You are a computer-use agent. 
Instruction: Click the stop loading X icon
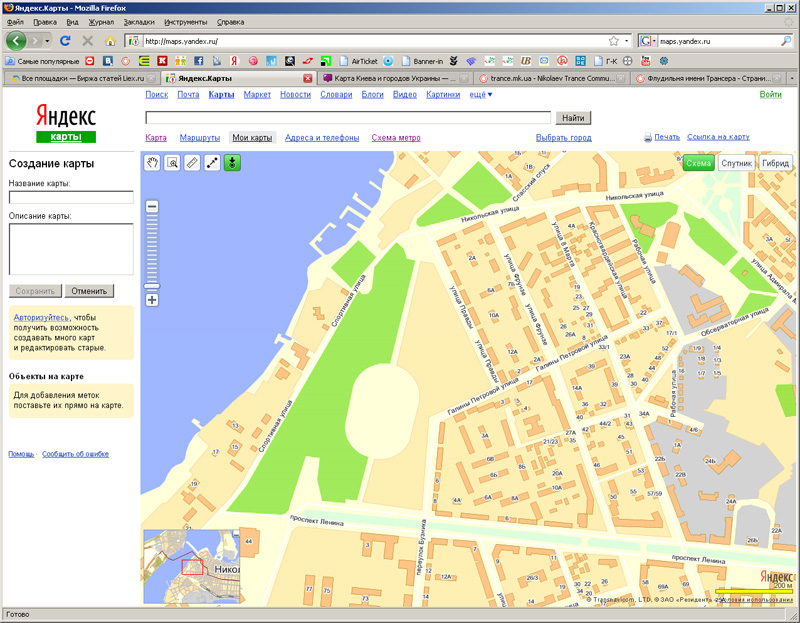point(88,41)
